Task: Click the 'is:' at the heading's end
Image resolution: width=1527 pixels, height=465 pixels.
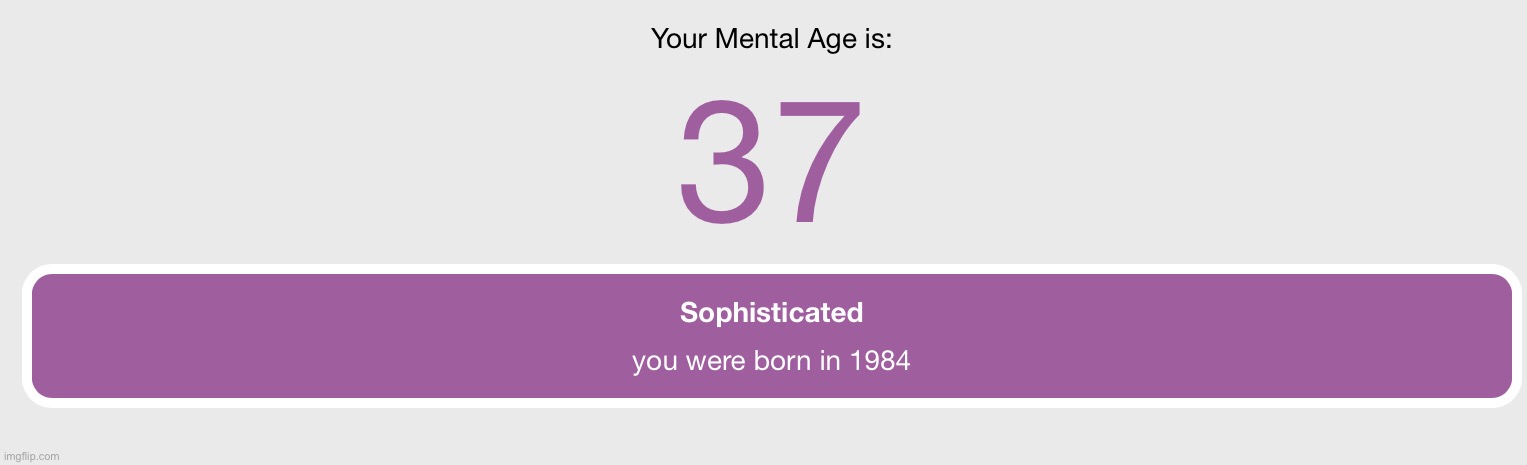Action: (878, 39)
